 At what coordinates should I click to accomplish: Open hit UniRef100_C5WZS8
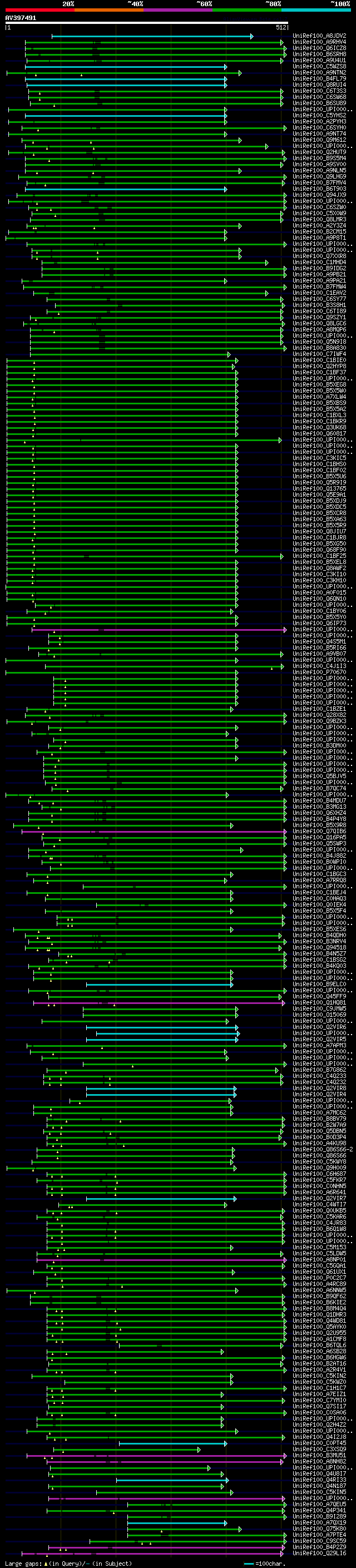click(319, 66)
